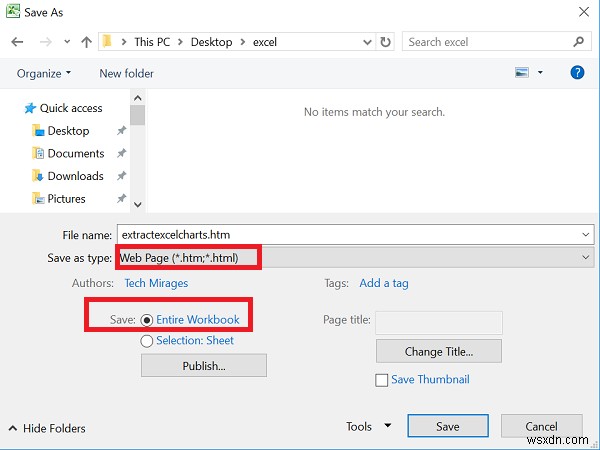Screen dimensions: 600x450
Task: Click the Pictures folder icon in the sidebar
Action: 37,199
